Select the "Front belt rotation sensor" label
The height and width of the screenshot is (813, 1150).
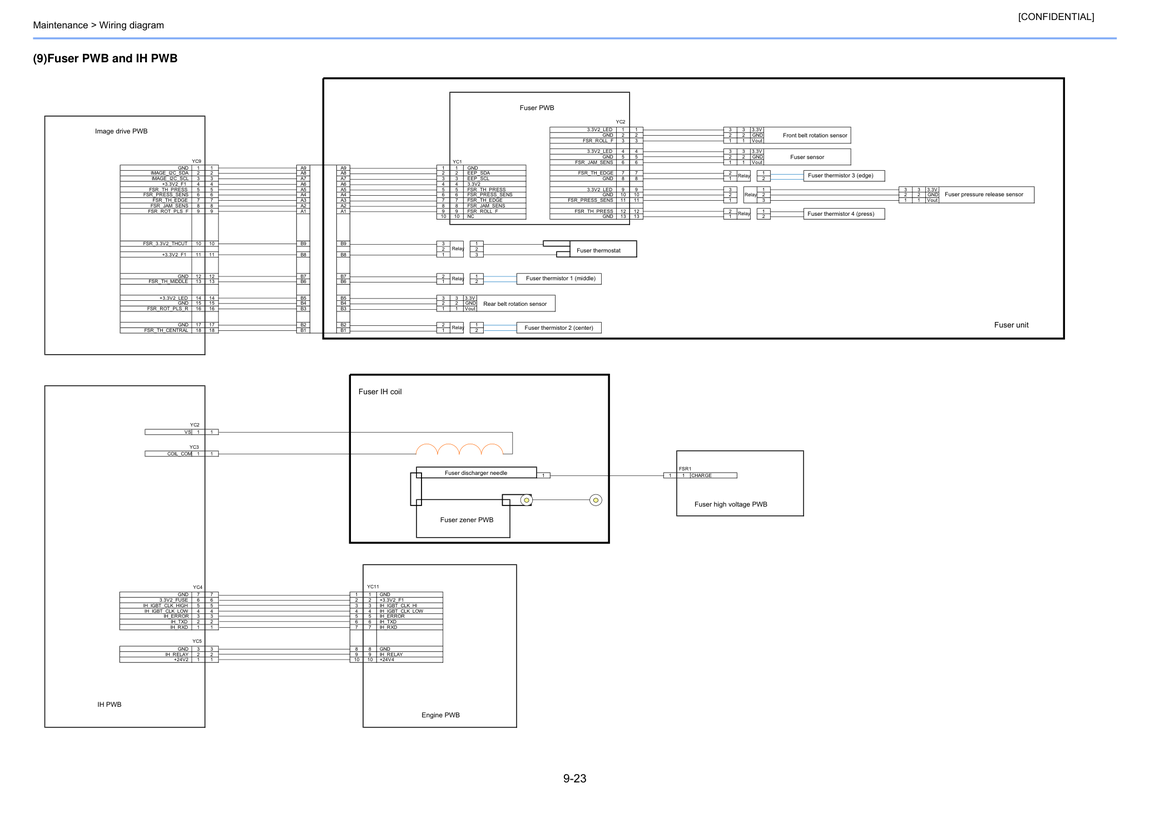point(815,136)
